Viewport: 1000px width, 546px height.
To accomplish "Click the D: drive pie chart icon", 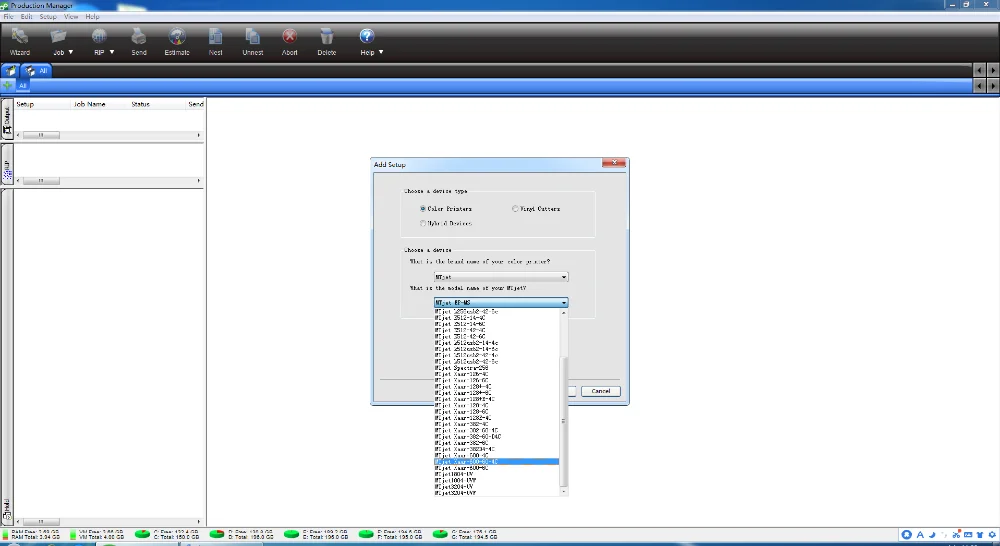I will tap(217, 534).
